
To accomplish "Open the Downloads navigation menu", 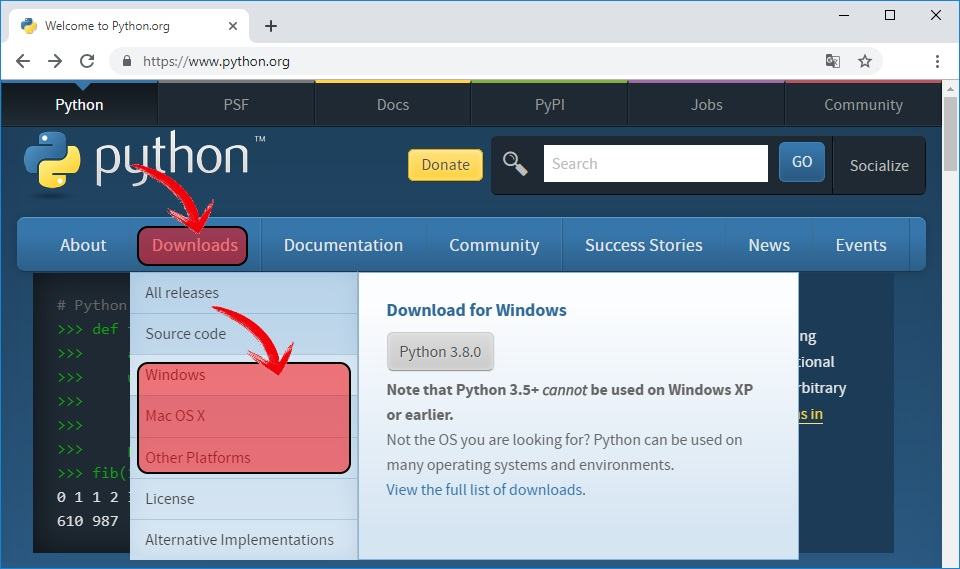I will pos(195,245).
